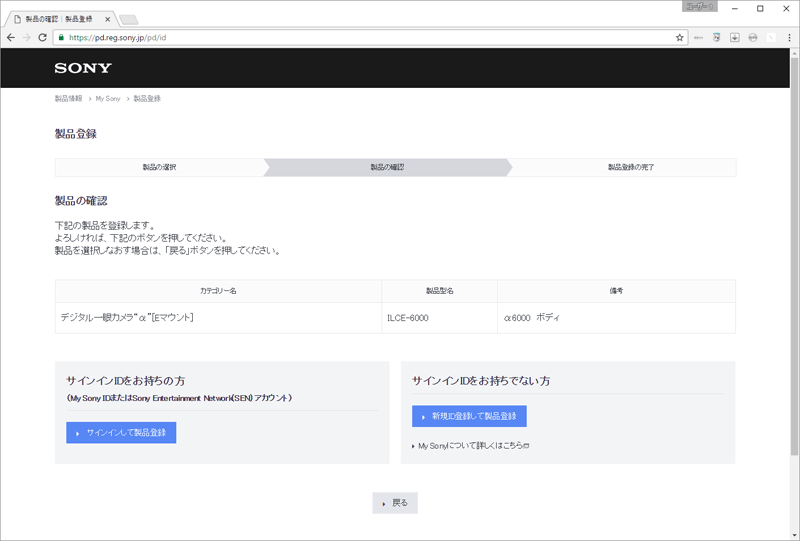Open a new browser tab
The height and width of the screenshot is (541, 800).
(x=129, y=20)
